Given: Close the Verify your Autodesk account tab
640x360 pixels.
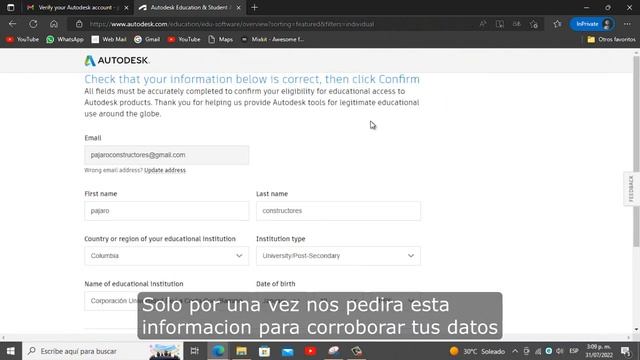Looking at the screenshot, I should pos(126,7).
